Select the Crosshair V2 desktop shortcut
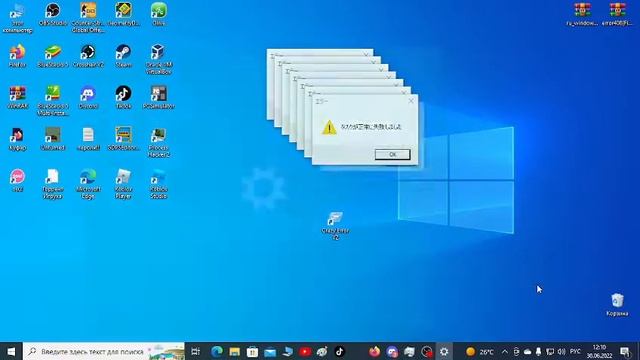The height and width of the screenshot is (360, 640). [88, 56]
